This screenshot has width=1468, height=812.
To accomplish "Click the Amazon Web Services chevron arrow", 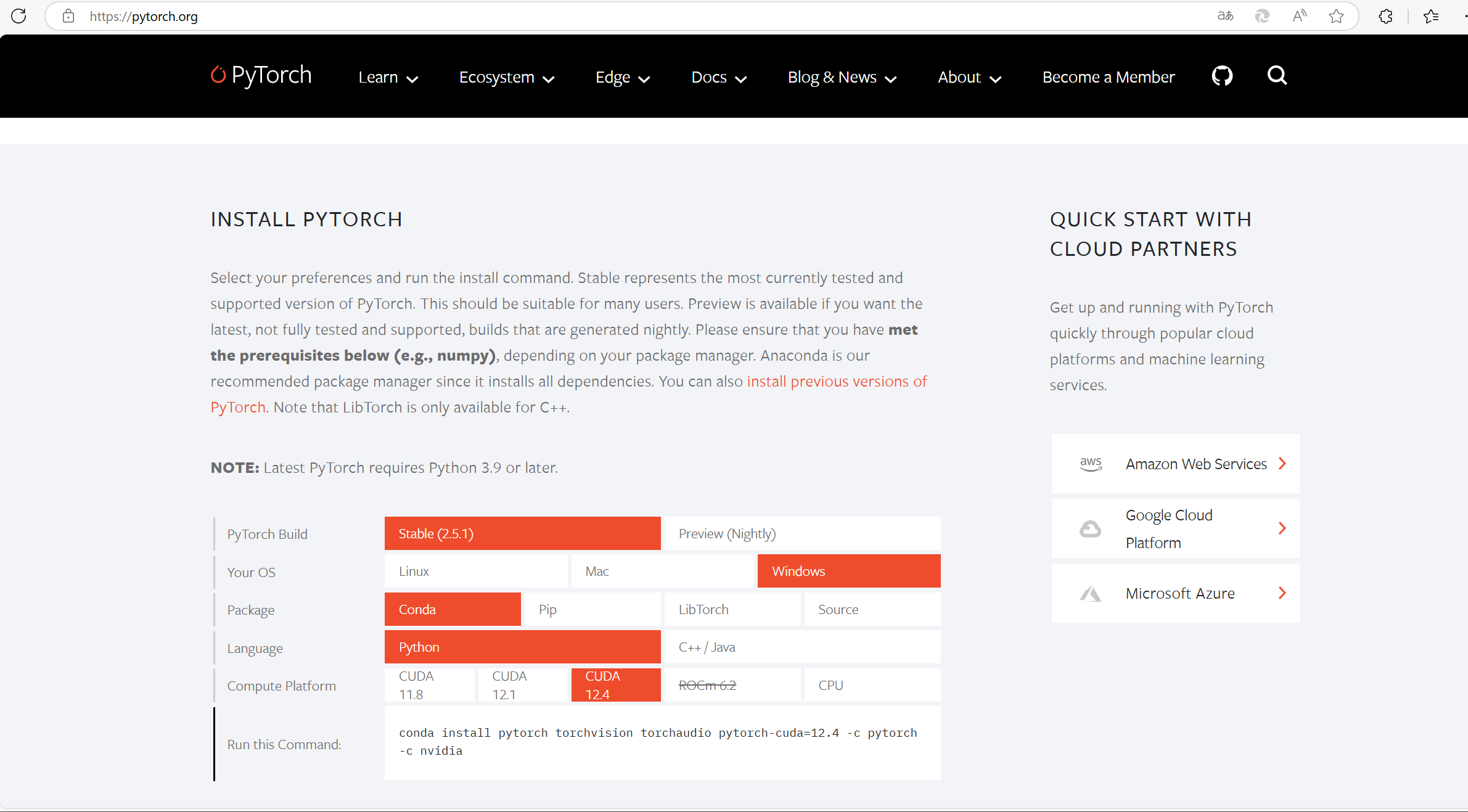I will (x=1282, y=464).
